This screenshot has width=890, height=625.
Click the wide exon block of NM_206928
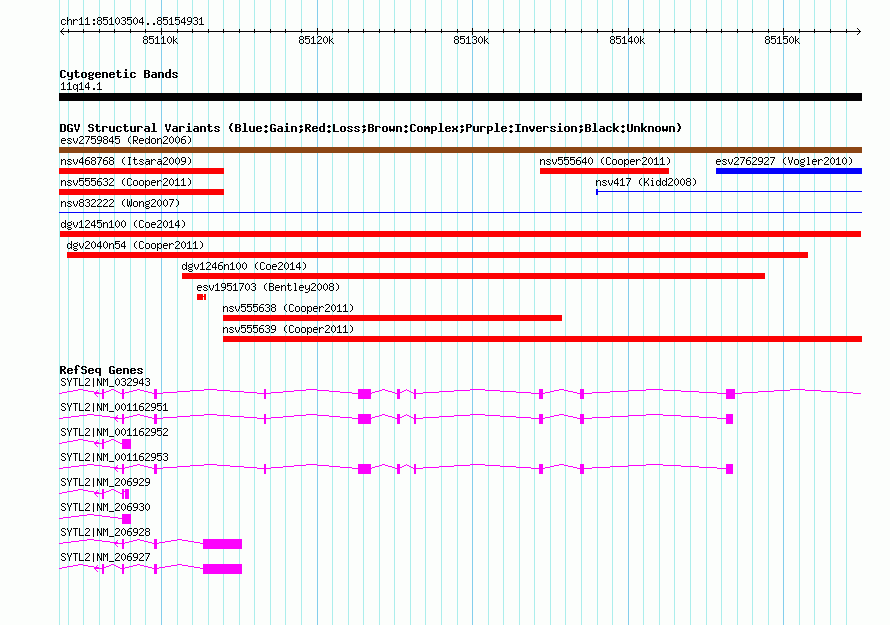(x=222, y=544)
